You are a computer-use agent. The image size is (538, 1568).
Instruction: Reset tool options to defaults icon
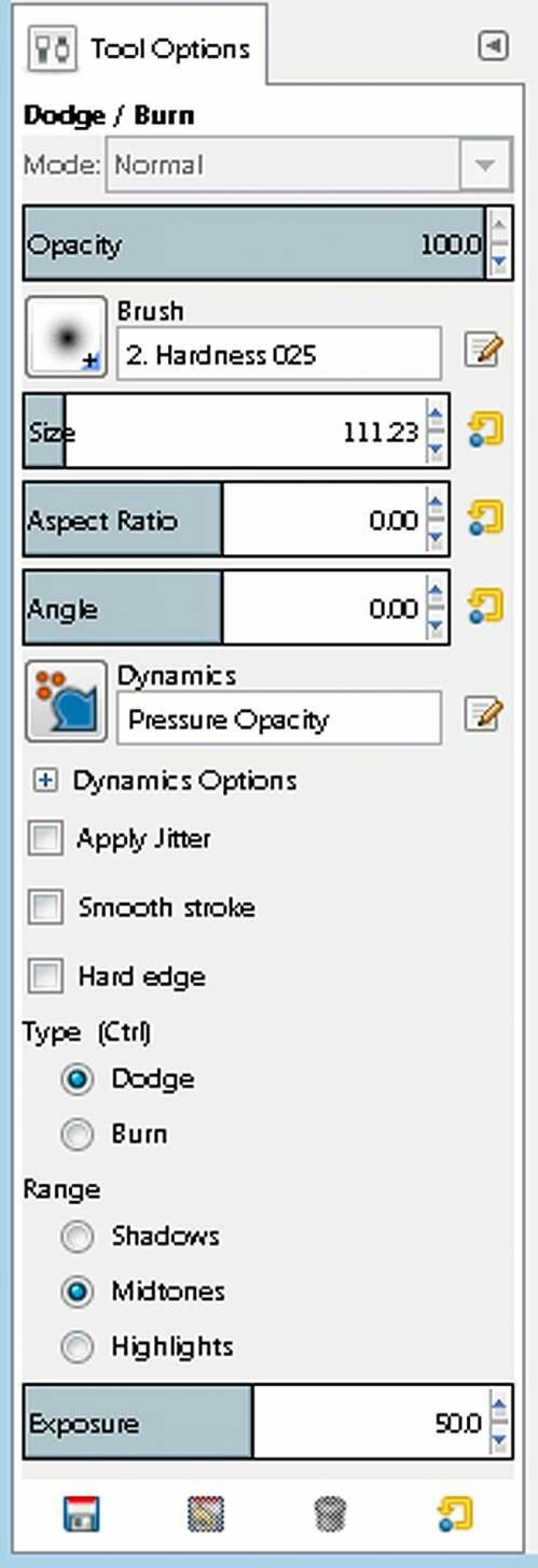[455, 1514]
